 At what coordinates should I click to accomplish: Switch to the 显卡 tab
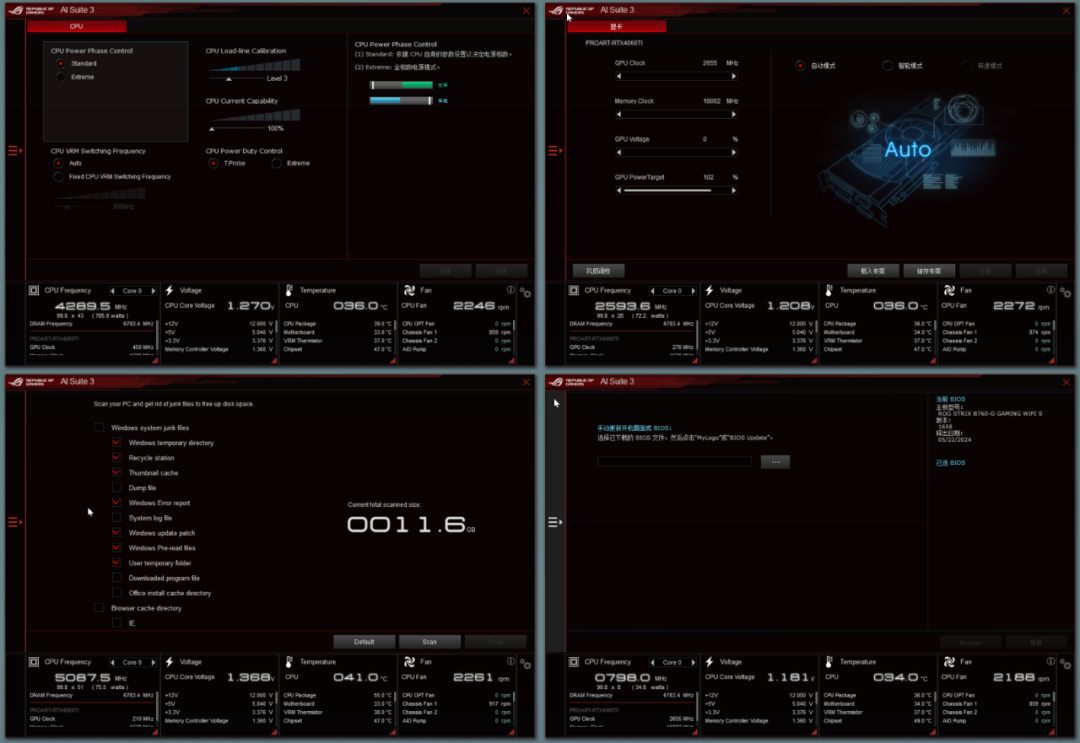coord(616,26)
